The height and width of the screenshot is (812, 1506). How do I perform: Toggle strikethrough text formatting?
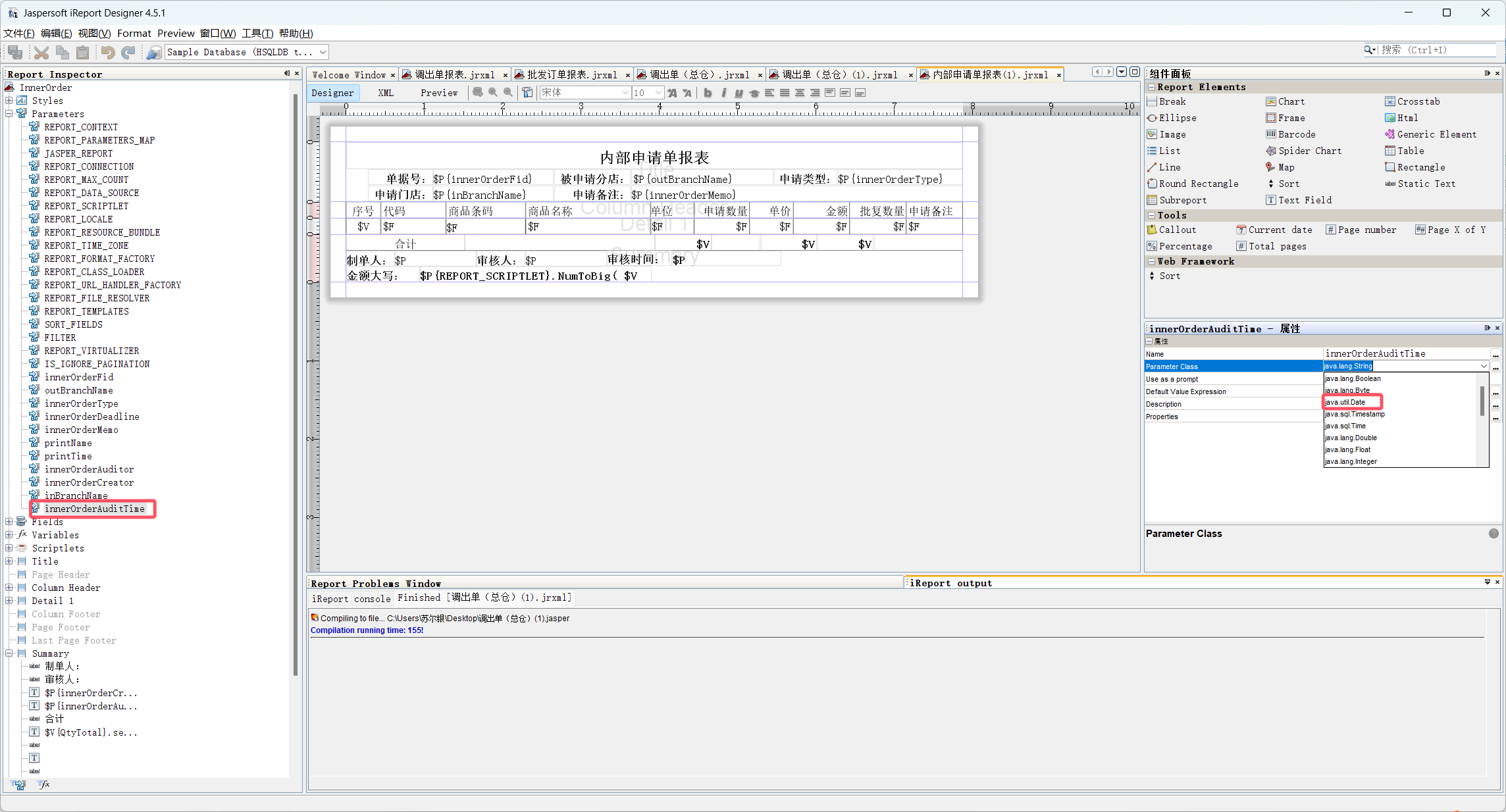(754, 93)
